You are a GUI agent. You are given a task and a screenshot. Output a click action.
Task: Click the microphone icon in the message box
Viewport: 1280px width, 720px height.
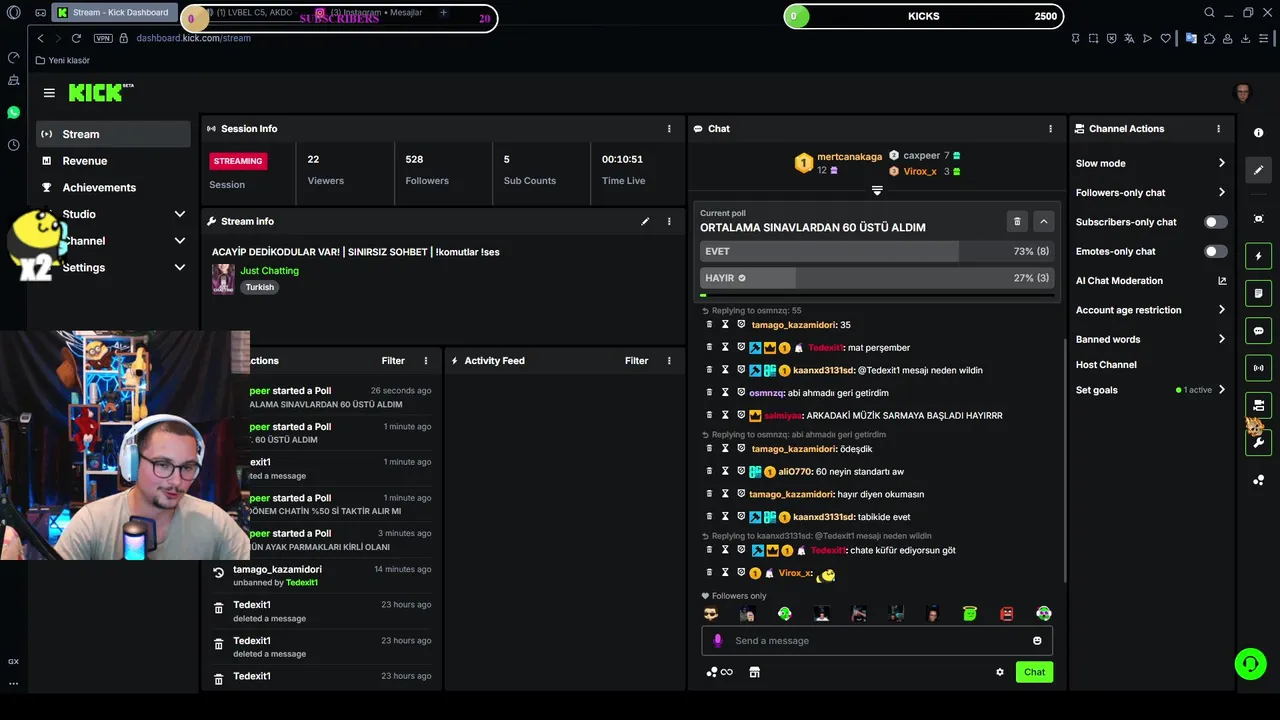[x=717, y=641]
